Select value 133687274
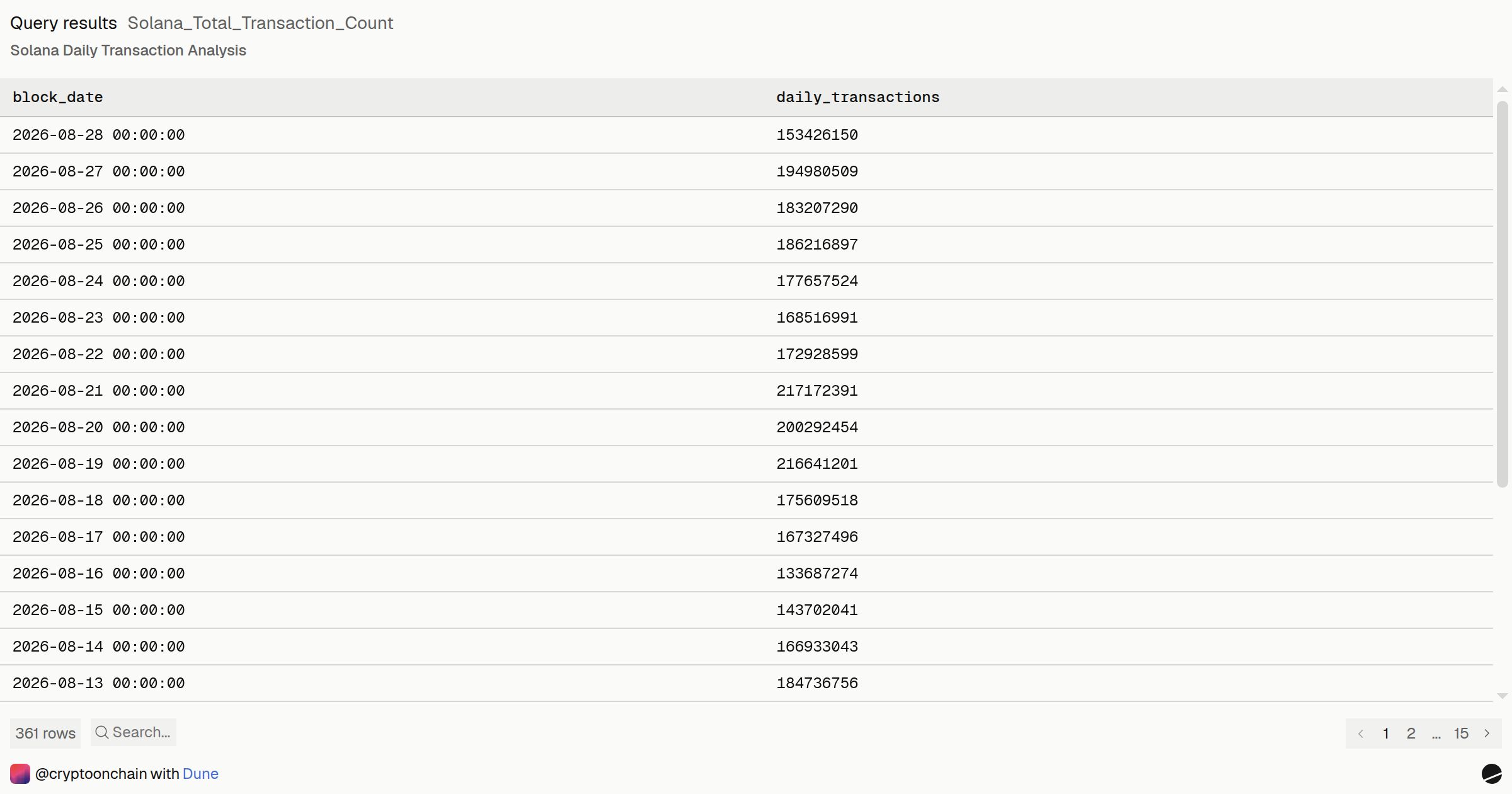The image size is (1512, 794). coord(817,573)
